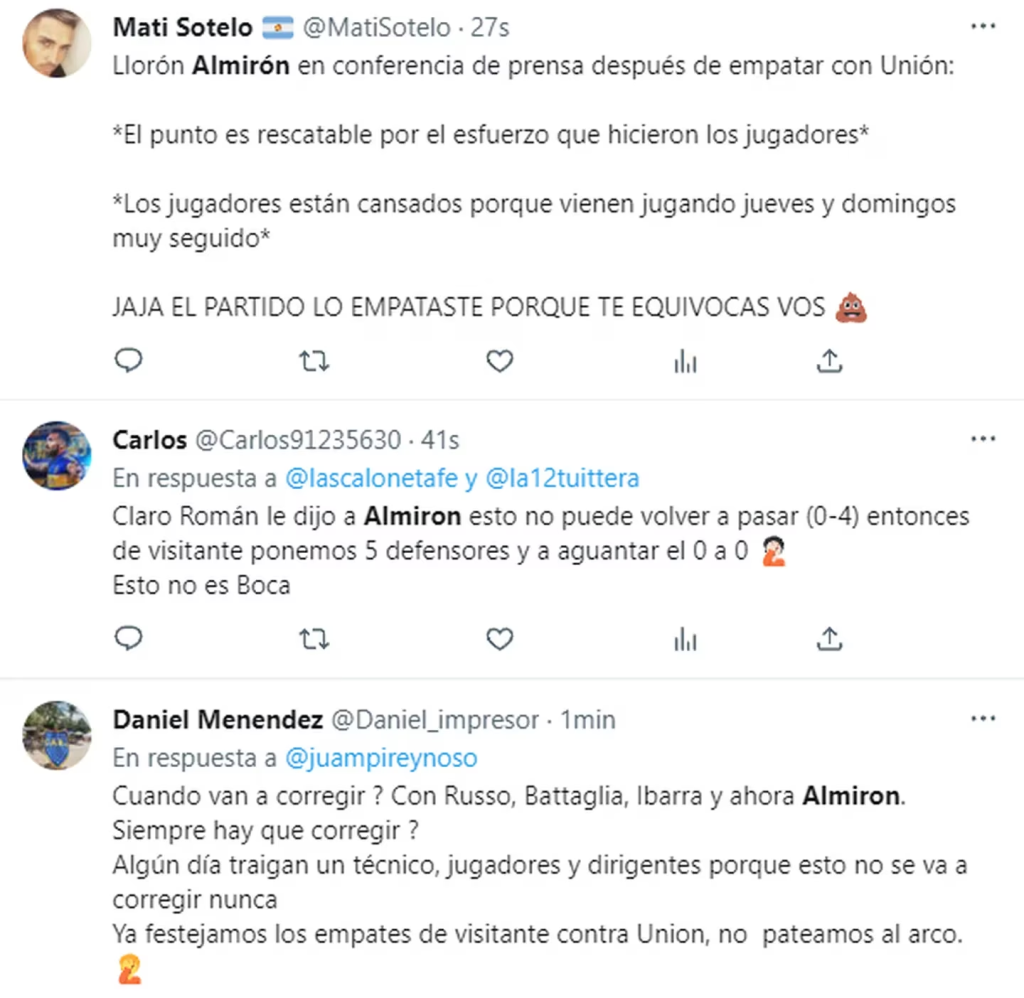Like Mati Sotelo's tweet about Almirón
The height and width of the screenshot is (998, 1024).
point(500,361)
